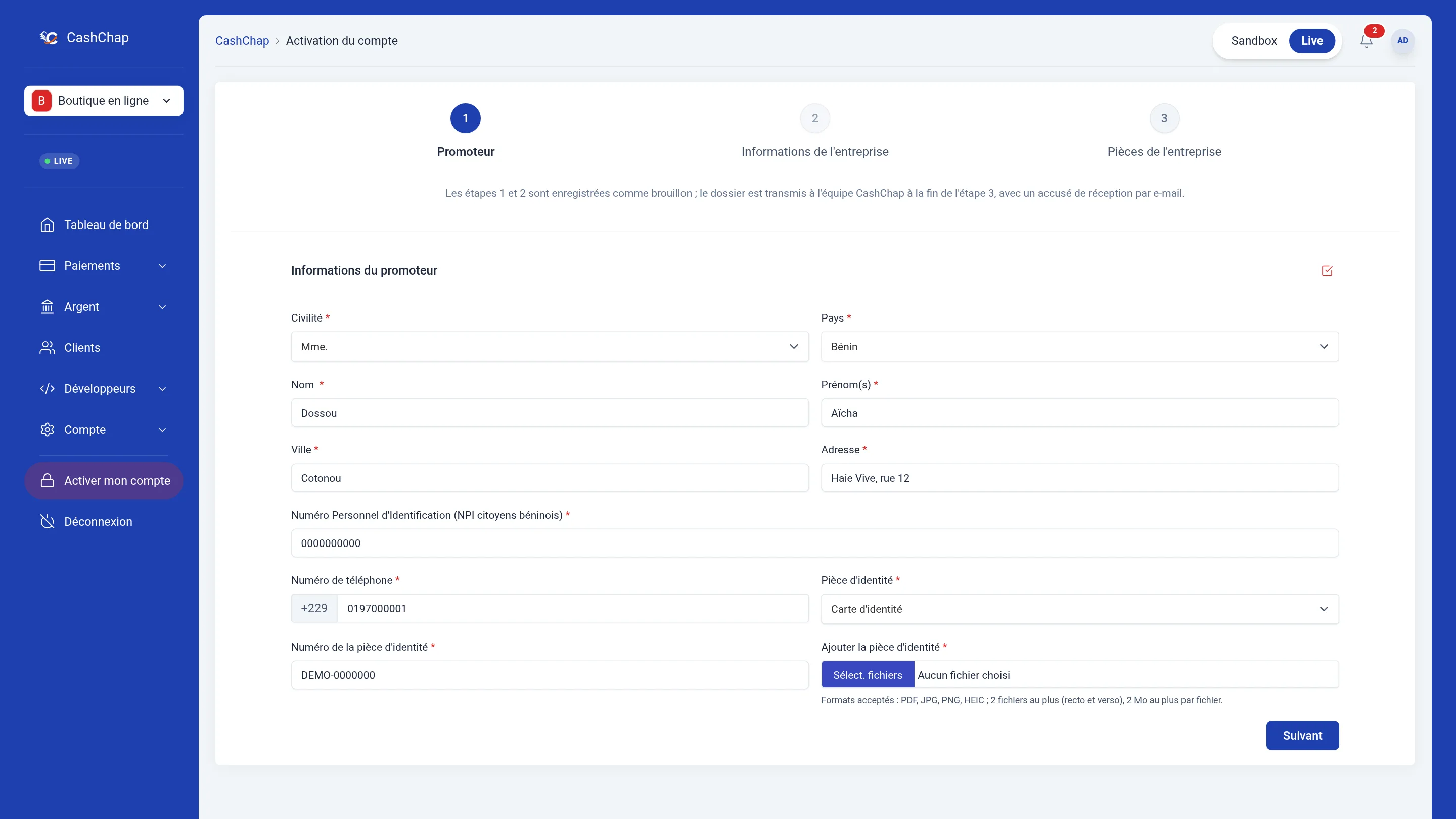Click the Activer mon compte lock icon
This screenshot has height=819, width=1456.
click(48, 480)
